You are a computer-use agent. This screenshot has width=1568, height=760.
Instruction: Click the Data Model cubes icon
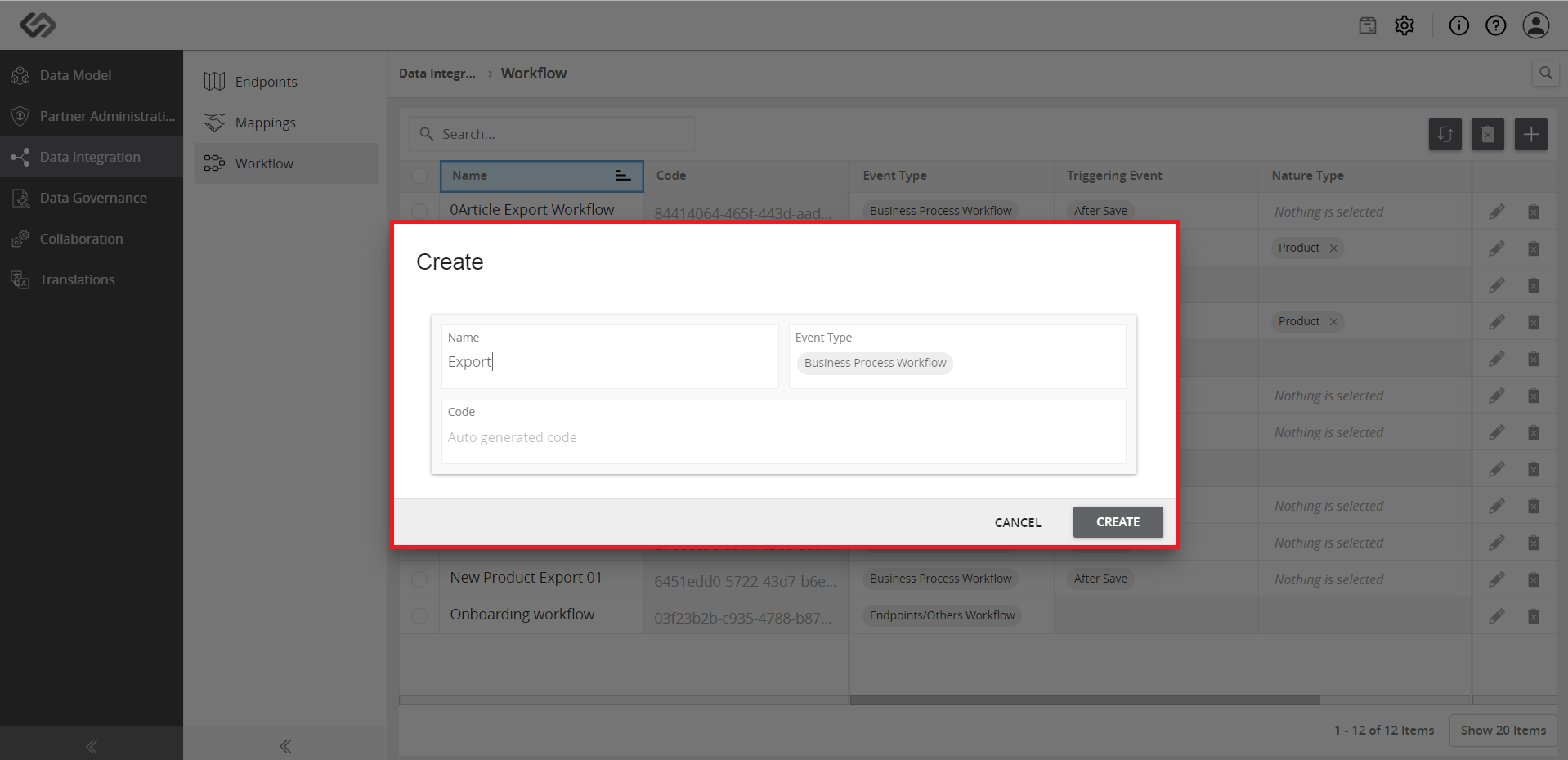(20, 75)
